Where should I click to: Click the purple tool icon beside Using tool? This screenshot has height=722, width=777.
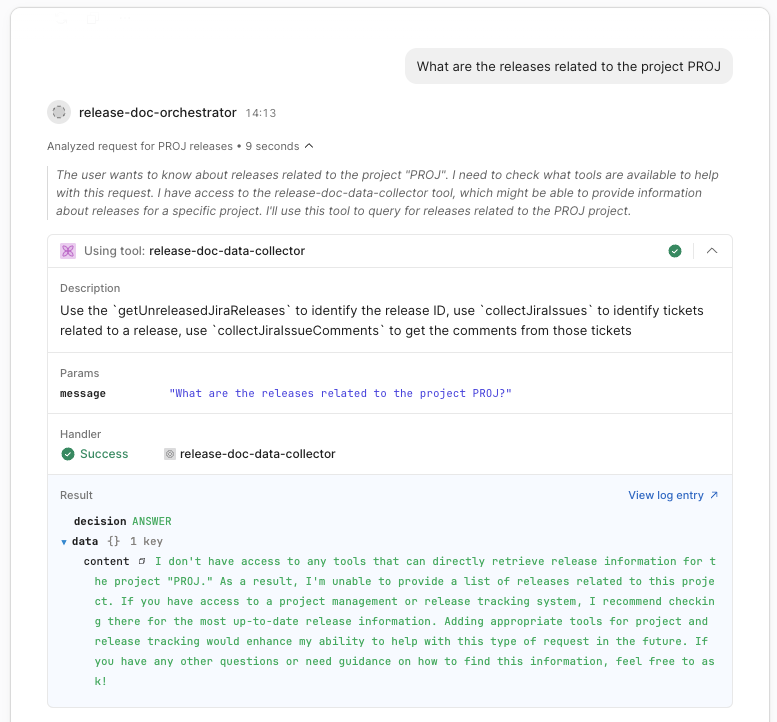[x=68, y=251]
